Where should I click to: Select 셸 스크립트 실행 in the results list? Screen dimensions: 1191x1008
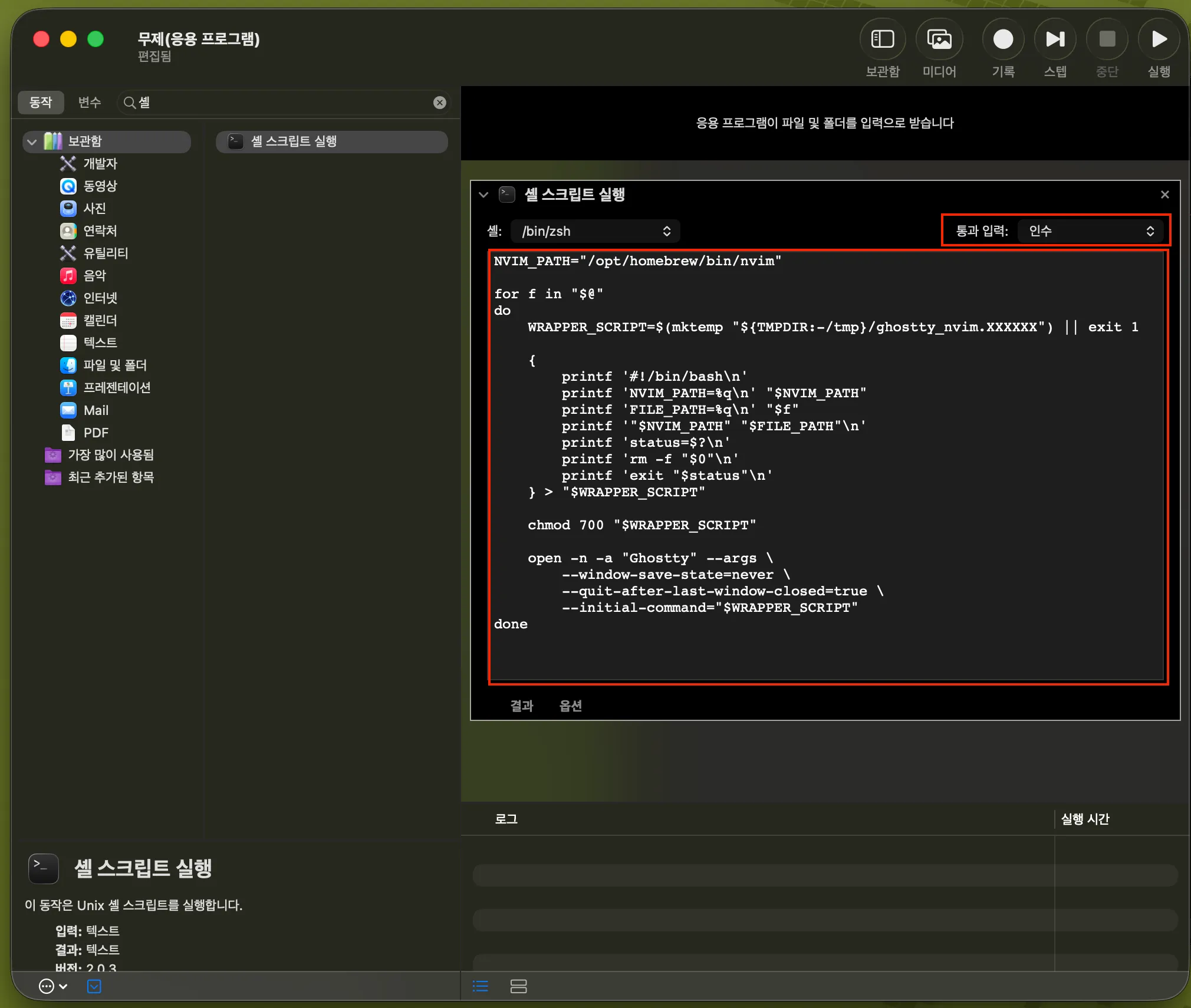[x=332, y=141]
